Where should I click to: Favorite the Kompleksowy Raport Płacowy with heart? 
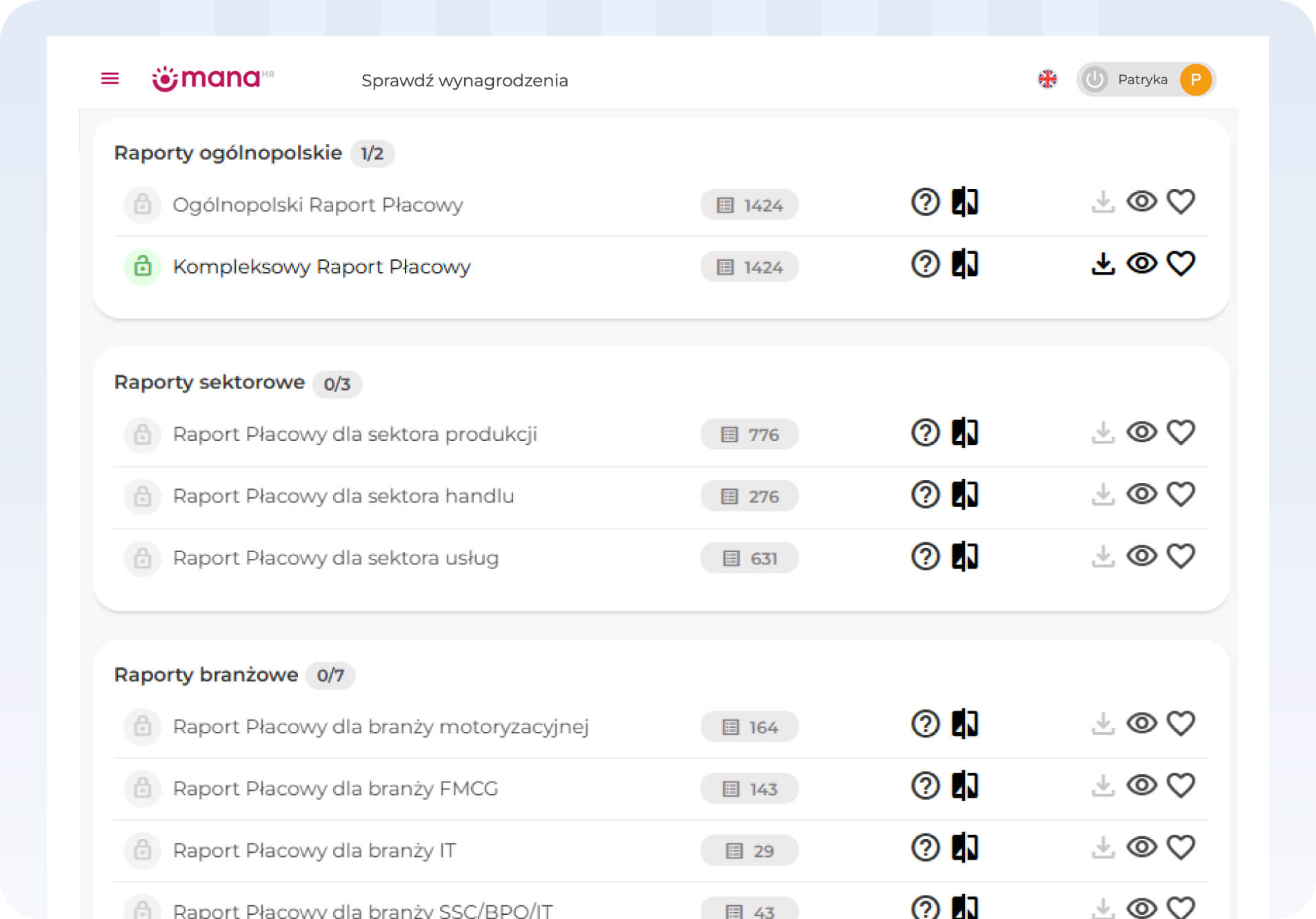[1180, 264]
